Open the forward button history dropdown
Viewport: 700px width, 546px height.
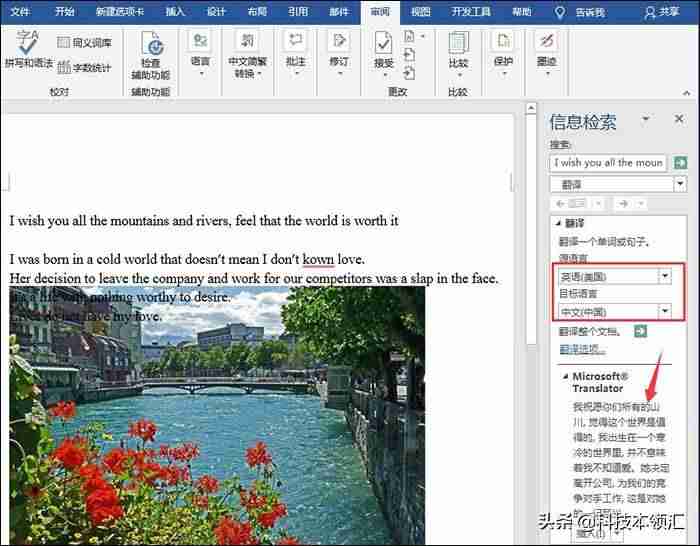[x=641, y=204]
